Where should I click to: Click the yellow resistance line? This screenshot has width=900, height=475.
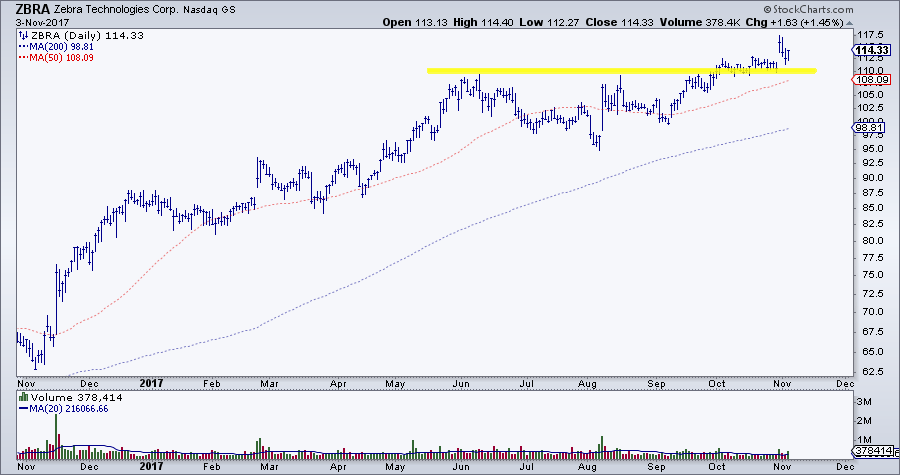(620, 70)
